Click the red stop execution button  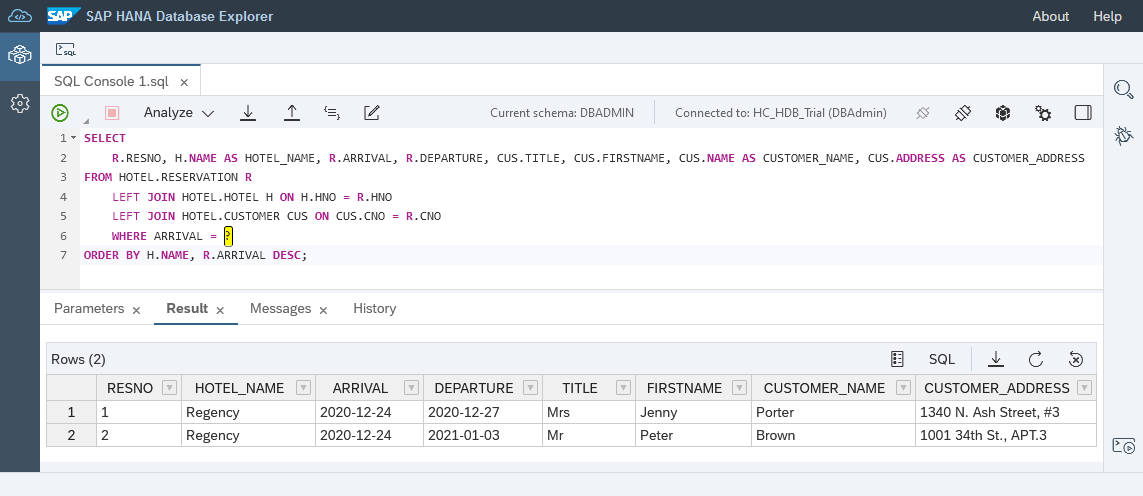112,112
